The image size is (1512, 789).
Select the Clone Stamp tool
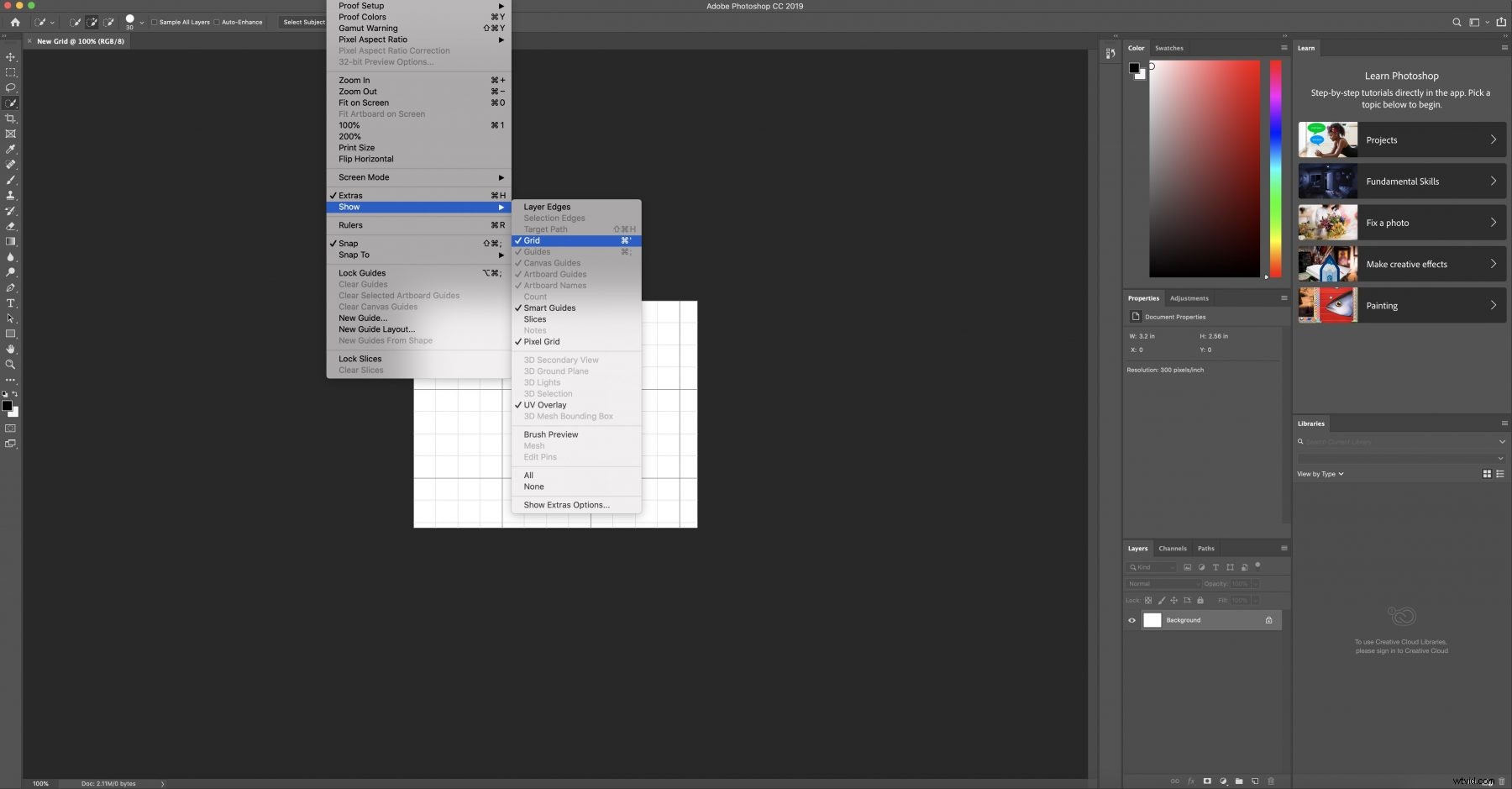(11, 196)
